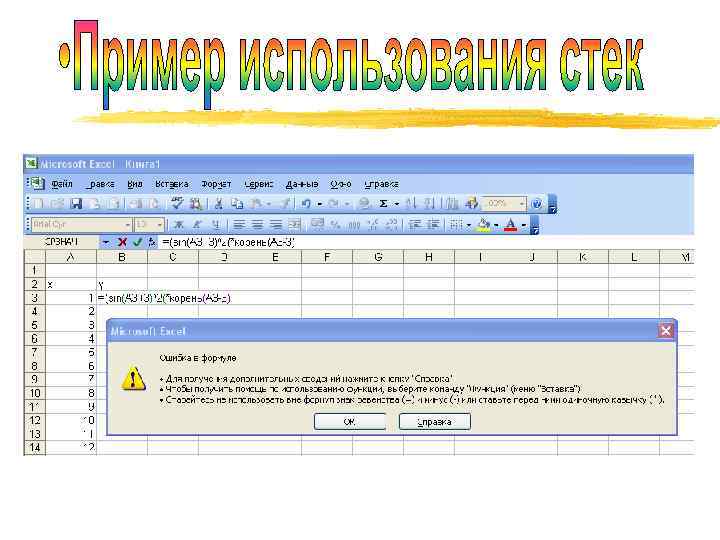Expand the AutoSum functions arrow

coord(397,203)
